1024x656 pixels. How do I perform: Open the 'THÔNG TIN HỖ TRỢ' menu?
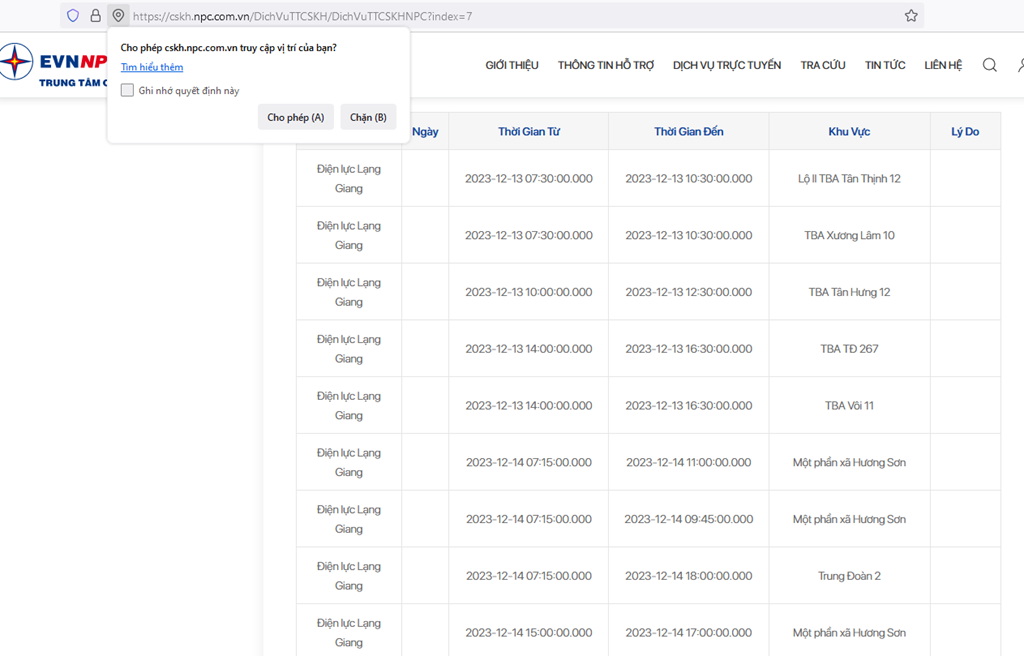[x=605, y=65]
